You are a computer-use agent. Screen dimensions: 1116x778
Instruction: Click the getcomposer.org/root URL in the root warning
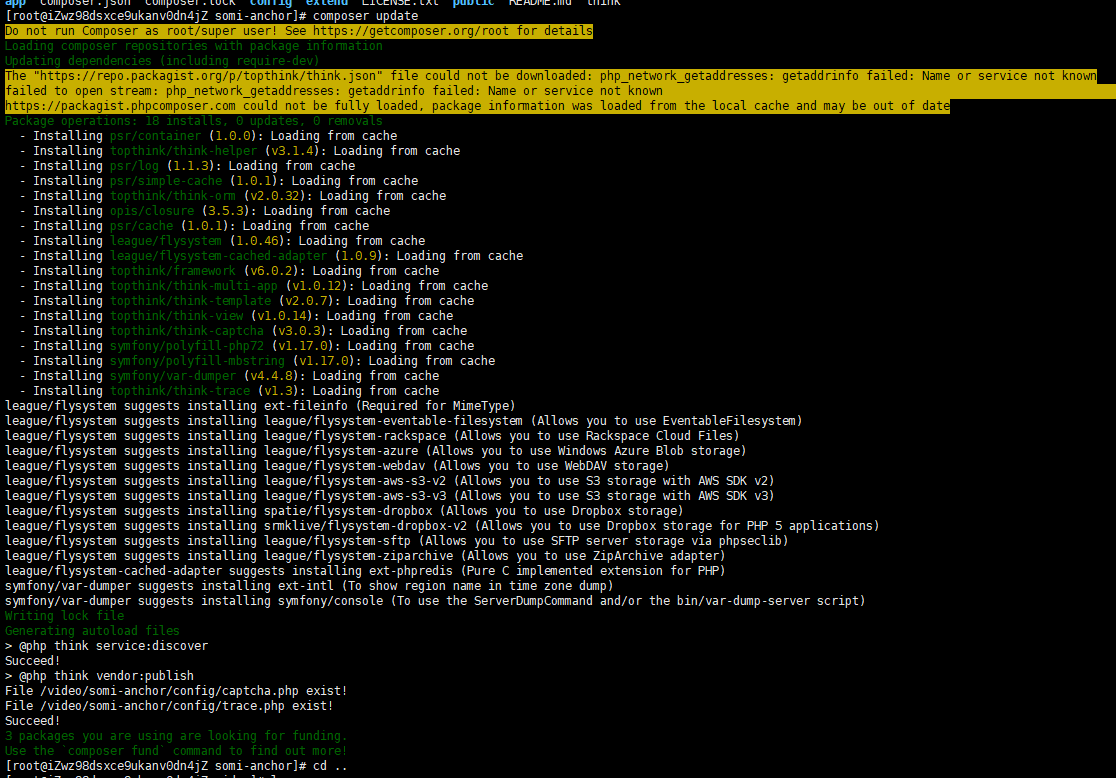pos(411,31)
